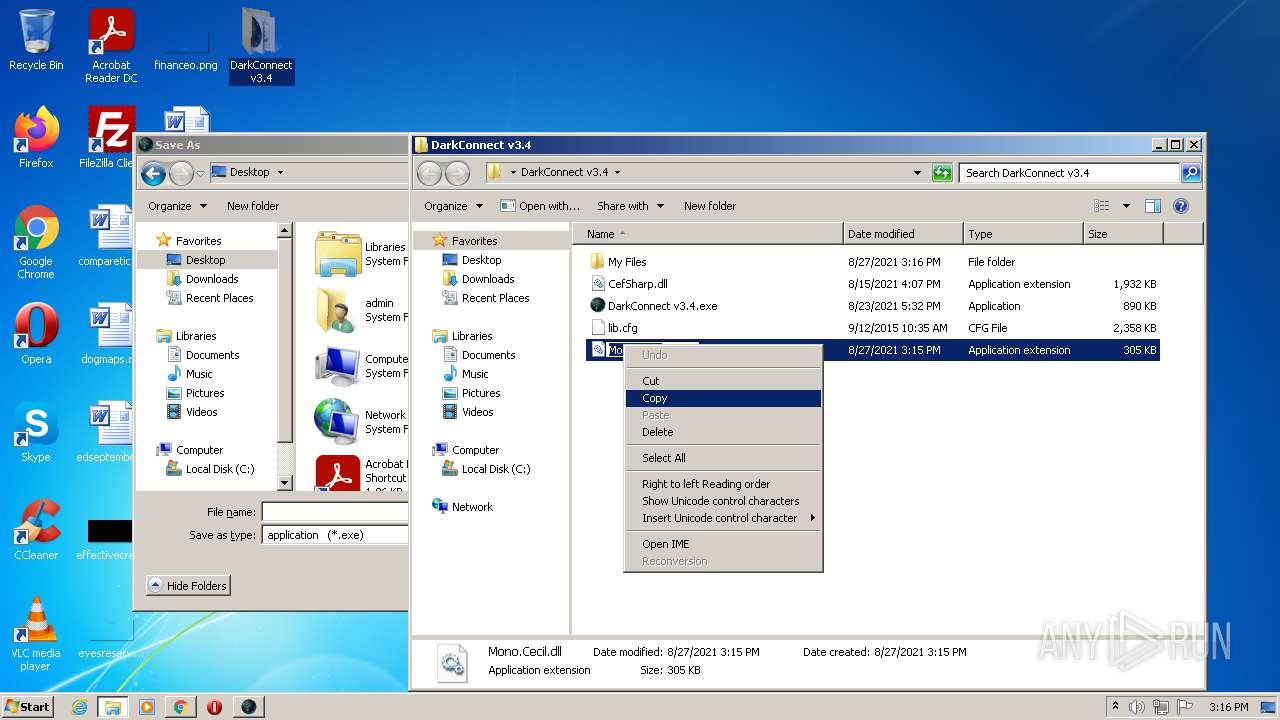Click the File name input field
Screen dimensions: 1280x720
click(x=335, y=512)
